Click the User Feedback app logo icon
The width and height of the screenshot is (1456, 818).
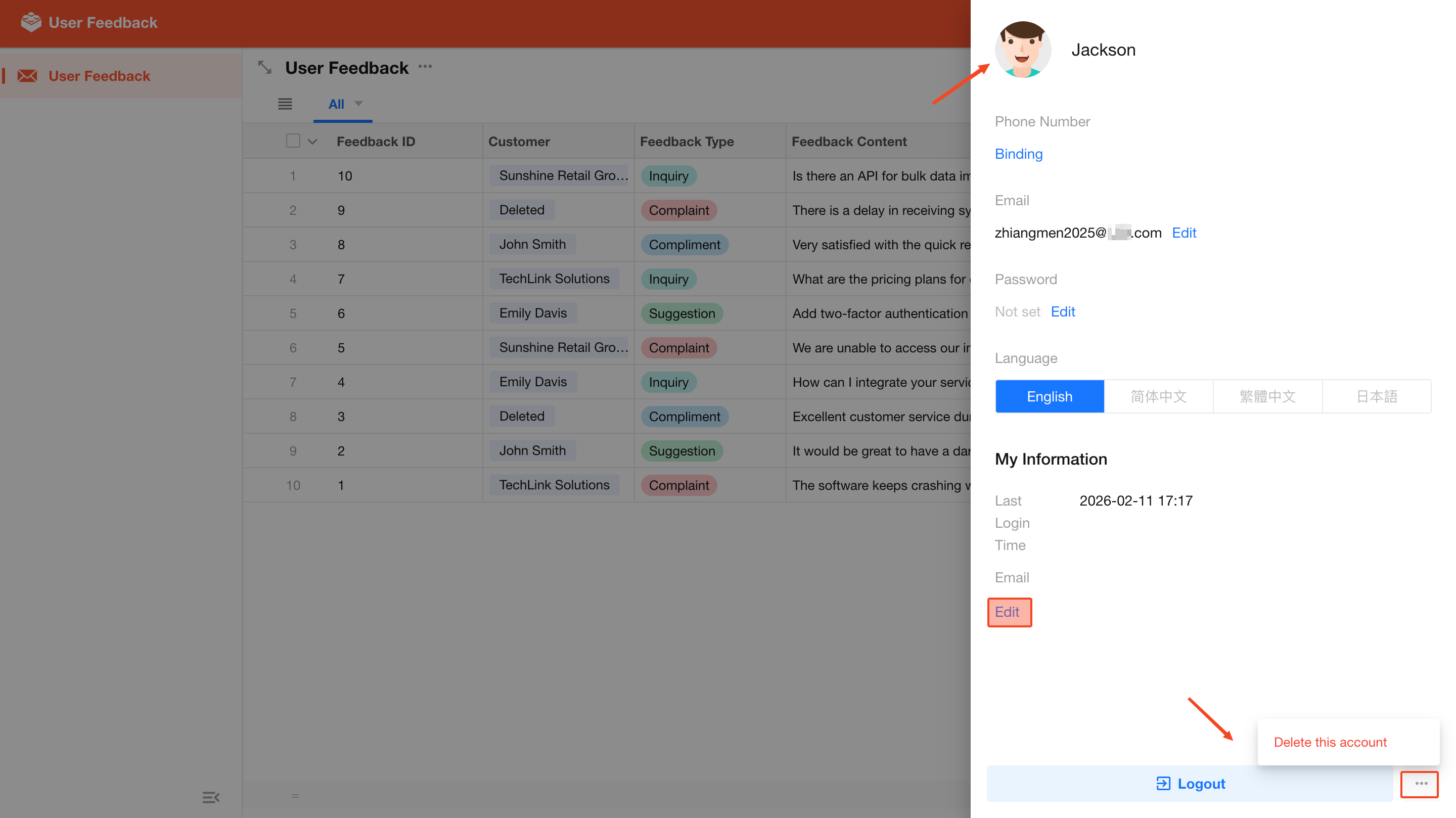(30, 23)
